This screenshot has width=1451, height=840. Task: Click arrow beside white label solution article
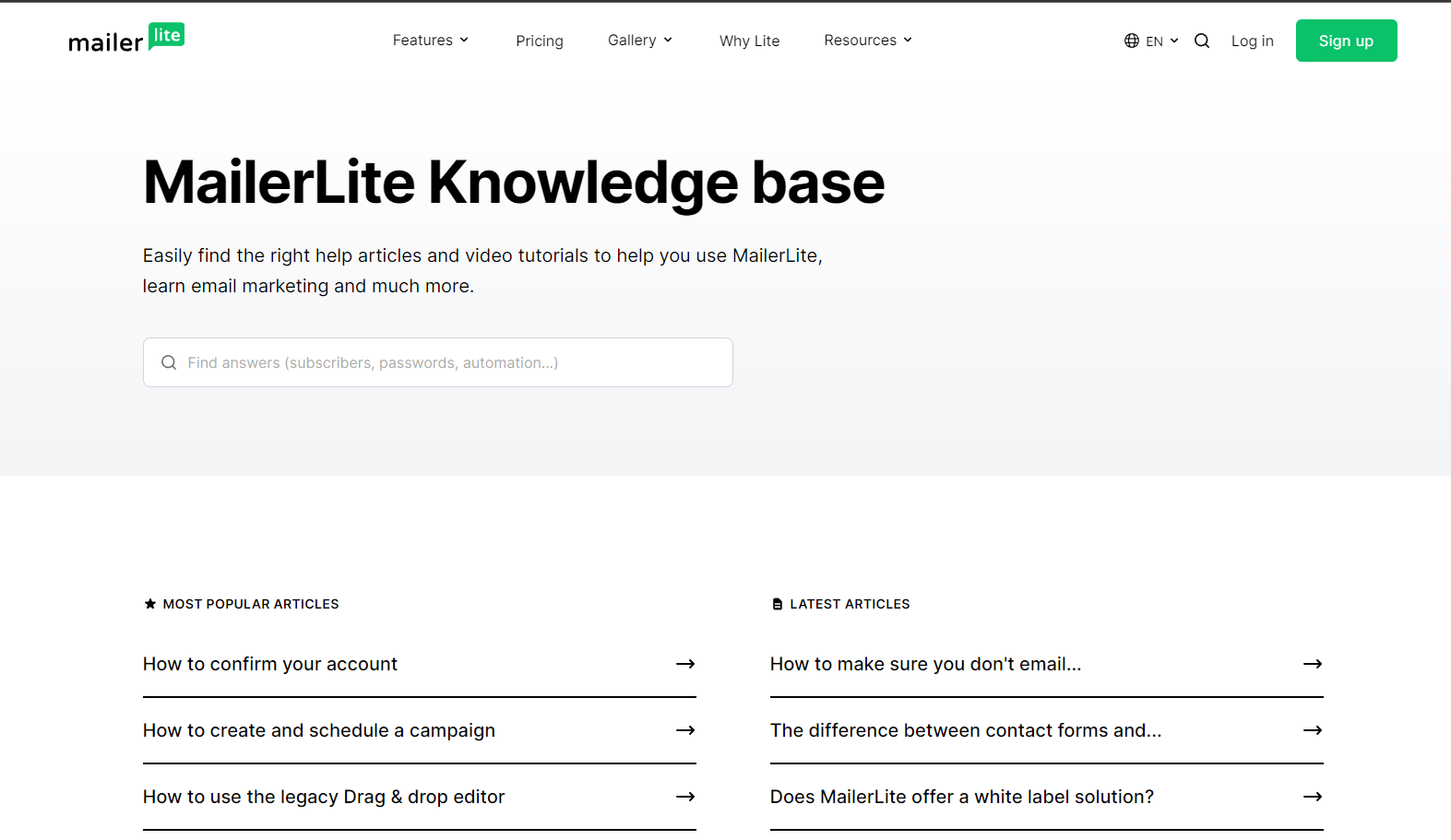pyautogui.click(x=1313, y=797)
